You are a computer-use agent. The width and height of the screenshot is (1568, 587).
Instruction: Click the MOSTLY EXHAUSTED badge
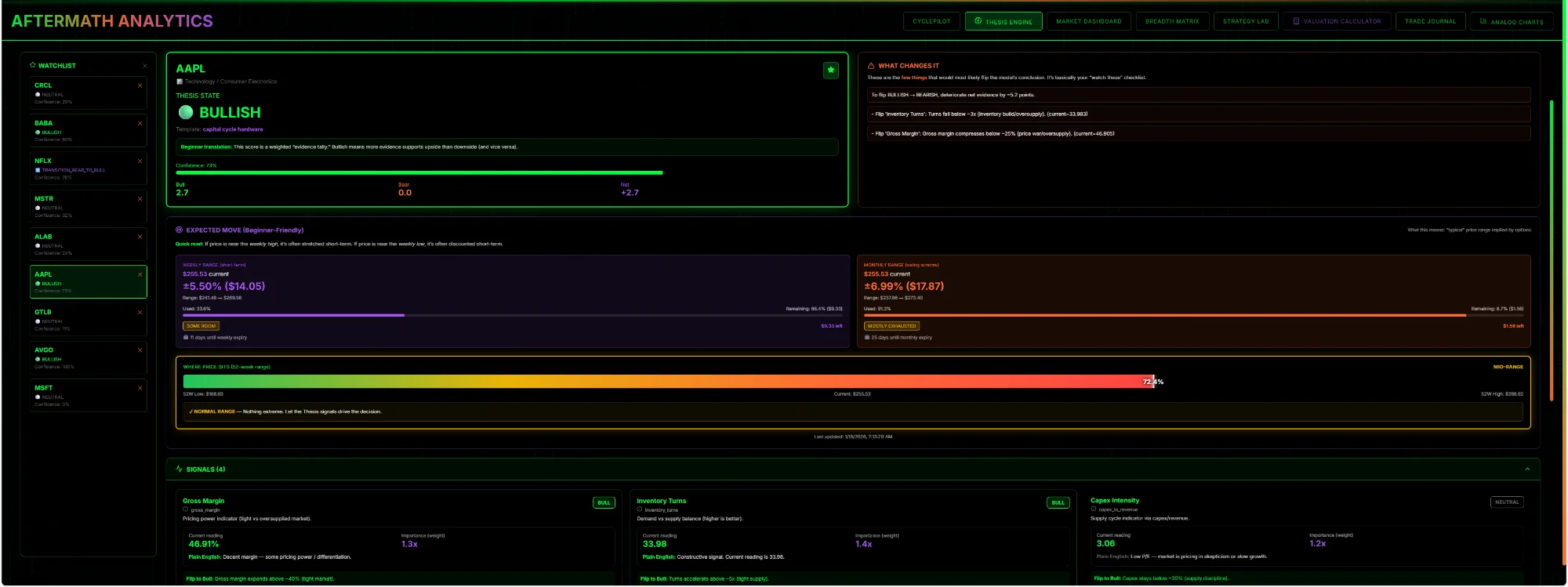[x=891, y=326]
